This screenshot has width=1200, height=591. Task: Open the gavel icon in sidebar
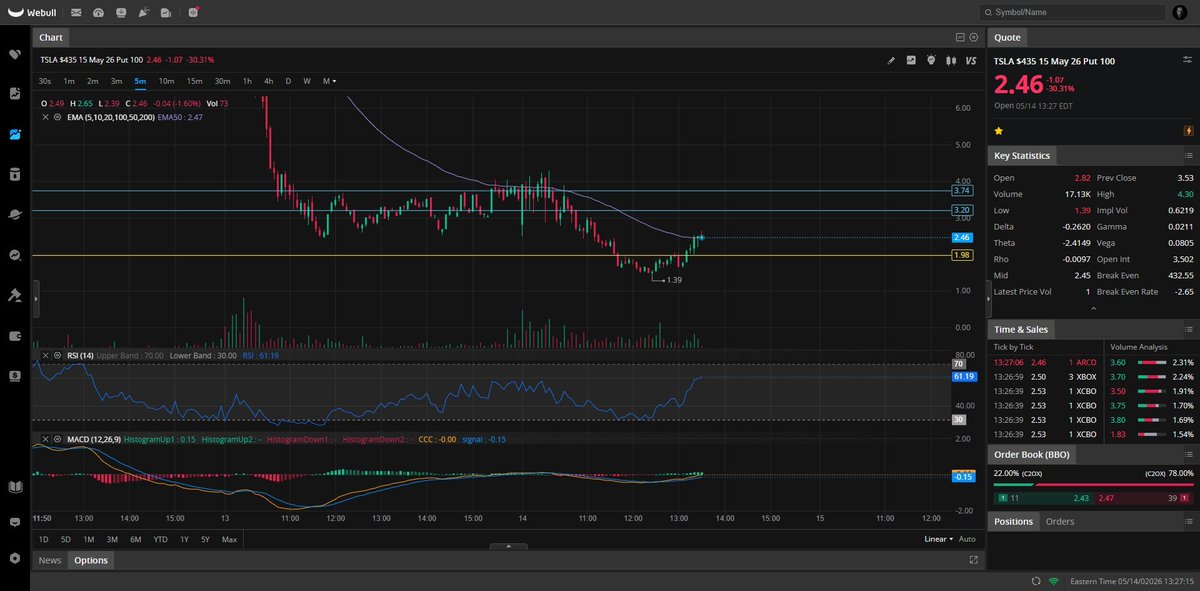point(15,295)
